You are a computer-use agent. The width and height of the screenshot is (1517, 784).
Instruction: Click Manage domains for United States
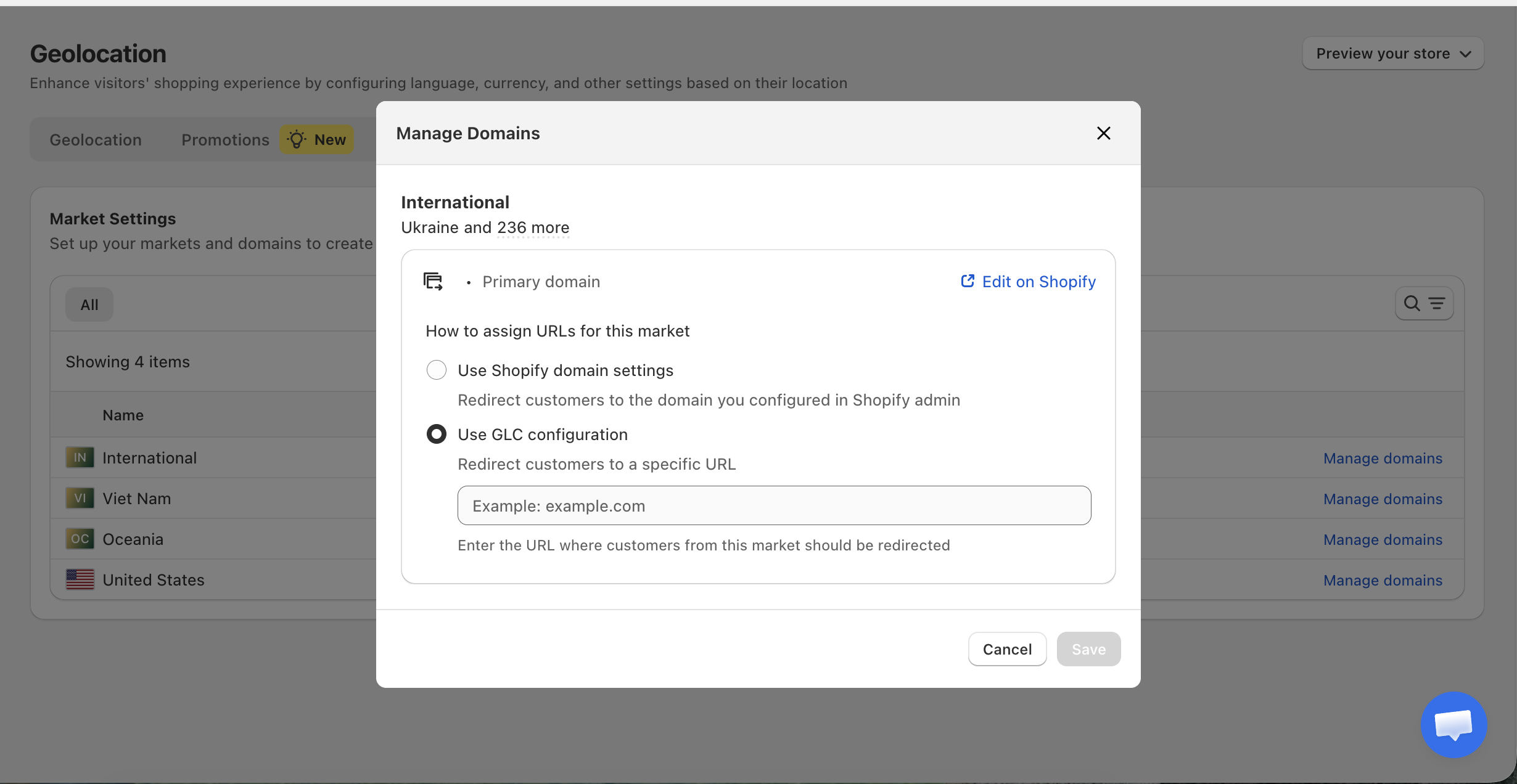point(1383,580)
